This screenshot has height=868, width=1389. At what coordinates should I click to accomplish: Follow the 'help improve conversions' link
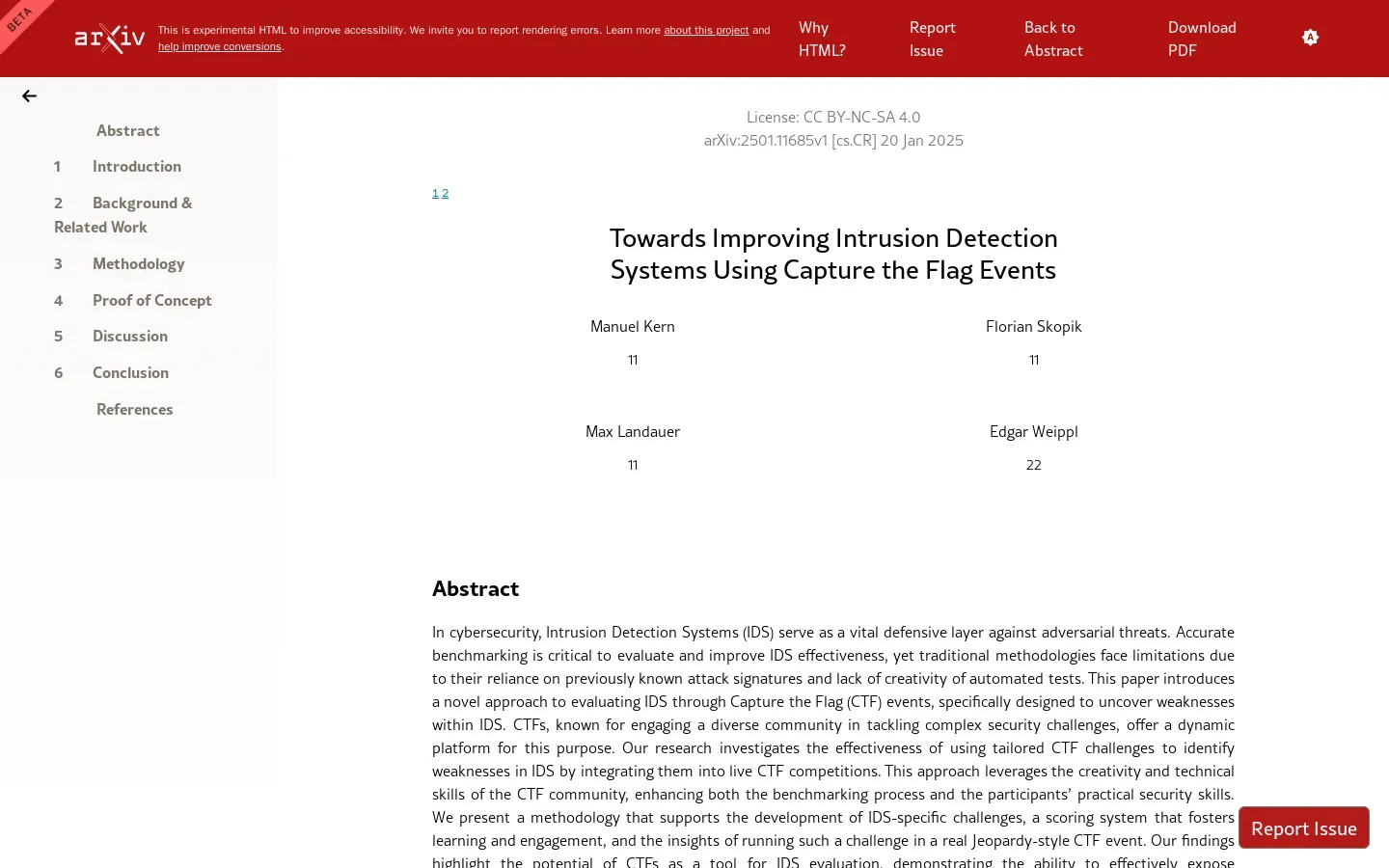click(220, 47)
